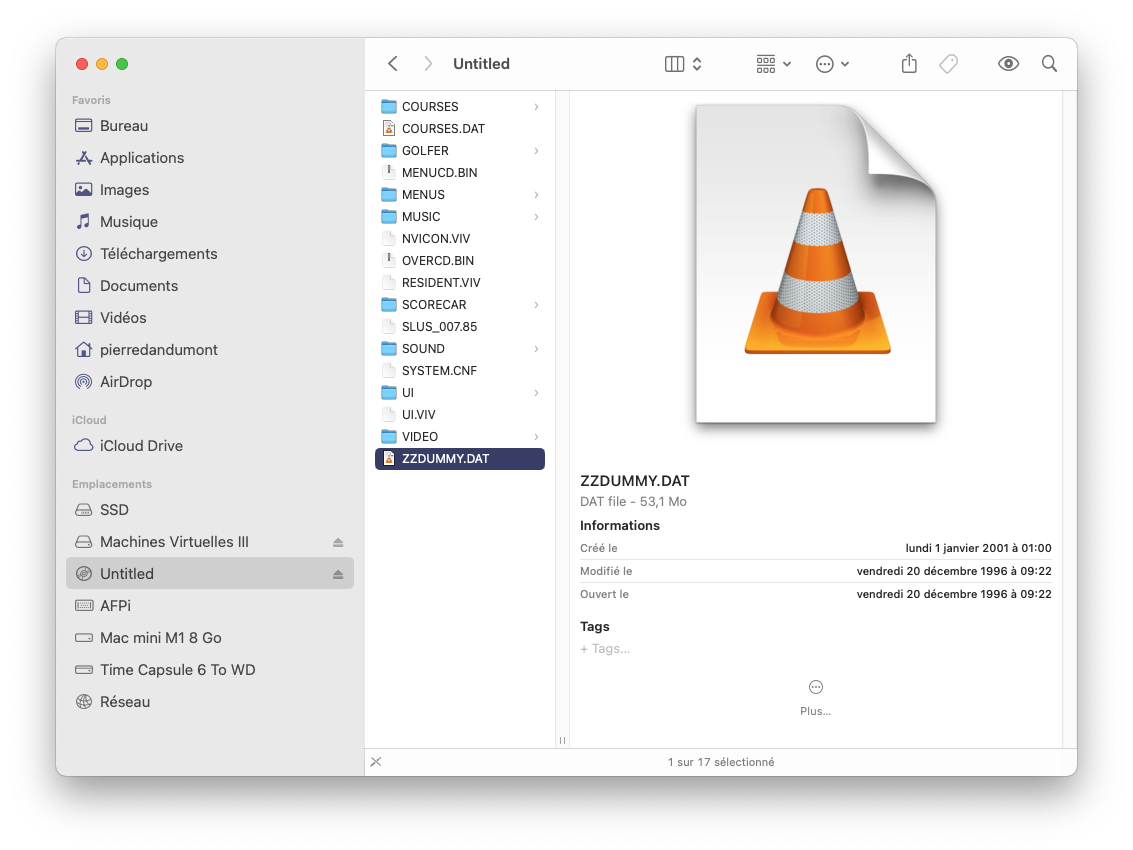The height and width of the screenshot is (850, 1133).
Task: Expand the MENUS folder chevron
Action: pos(536,195)
